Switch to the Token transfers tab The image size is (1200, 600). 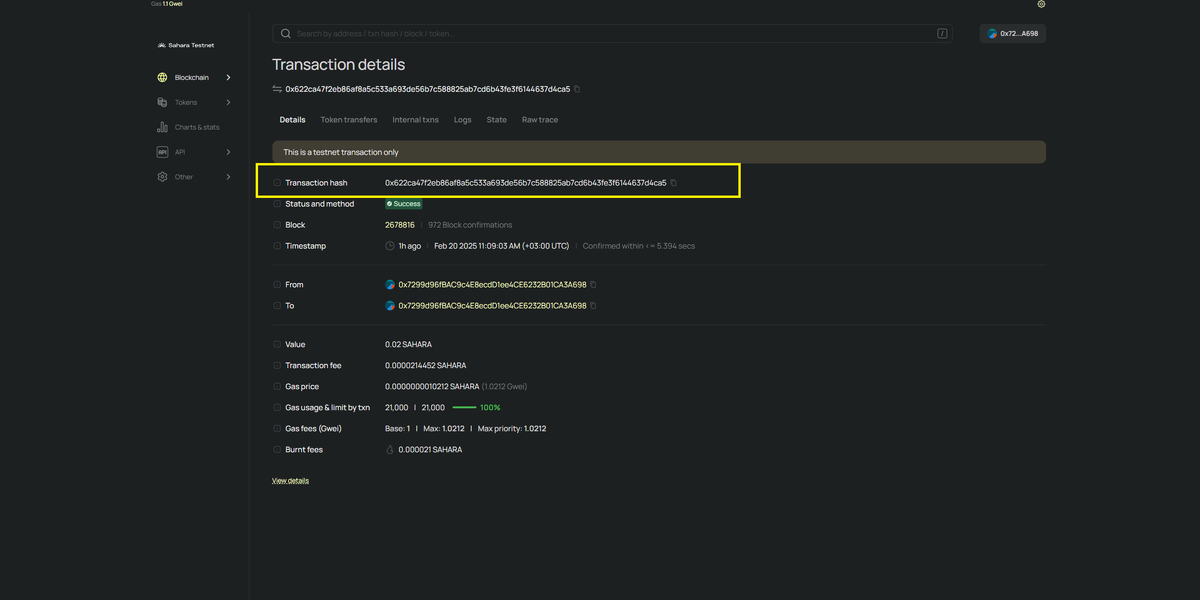click(349, 120)
